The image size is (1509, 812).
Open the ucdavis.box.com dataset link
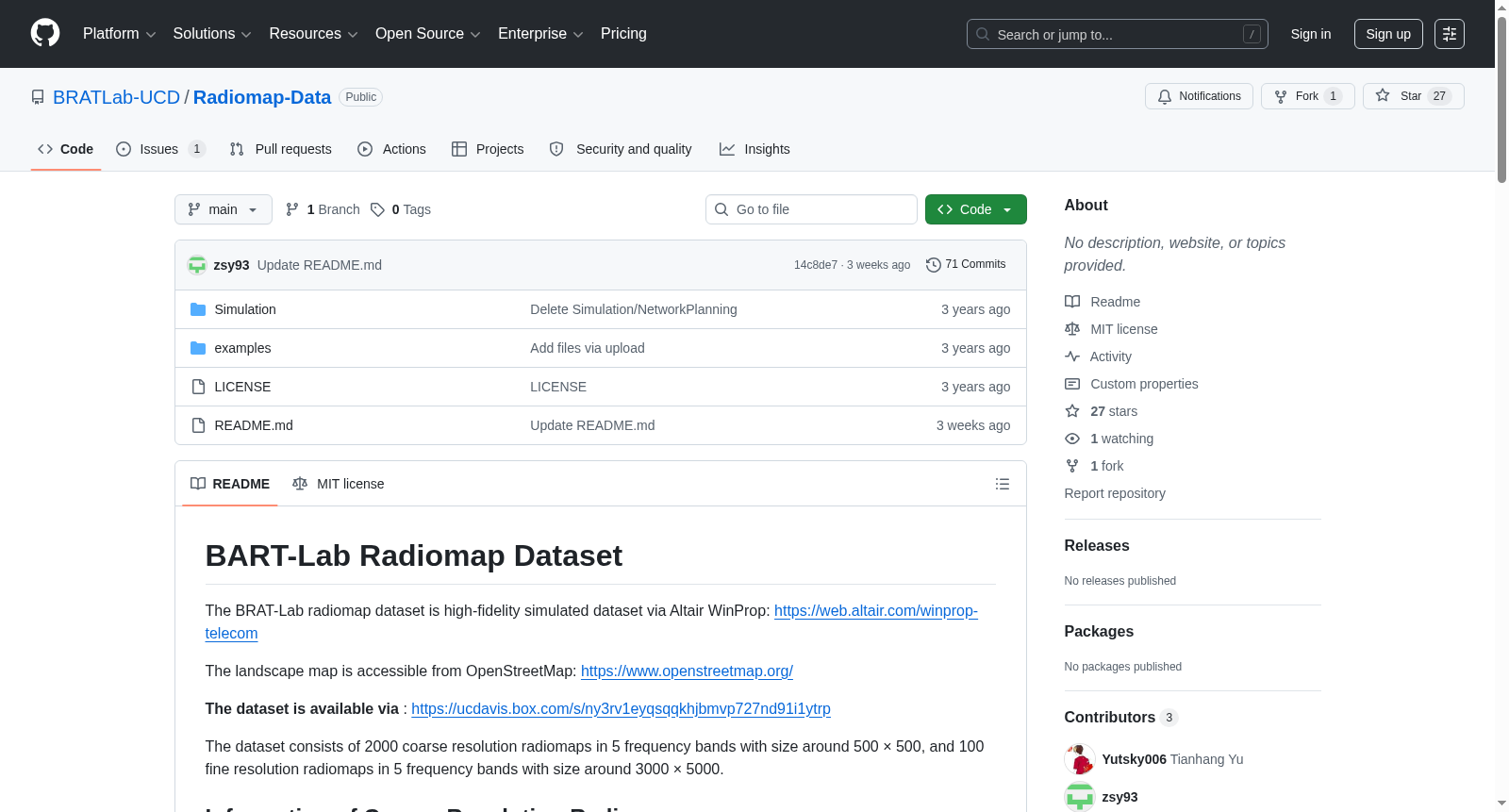point(621,709)
